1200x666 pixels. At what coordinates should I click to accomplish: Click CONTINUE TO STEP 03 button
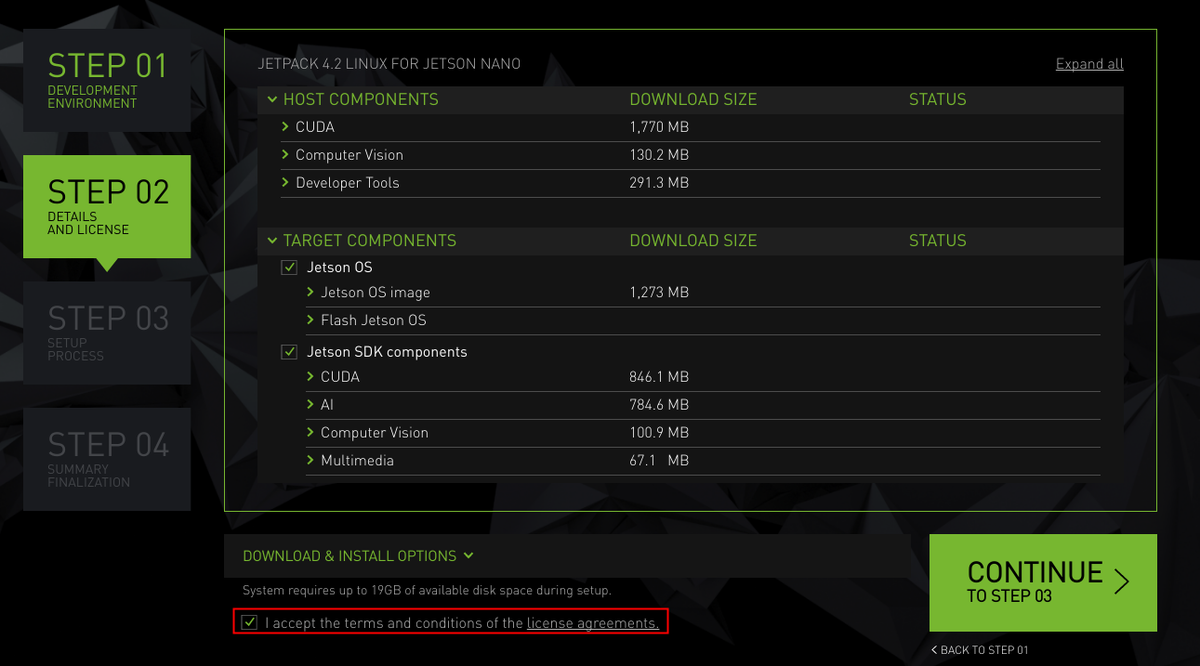click(1043, 582)
